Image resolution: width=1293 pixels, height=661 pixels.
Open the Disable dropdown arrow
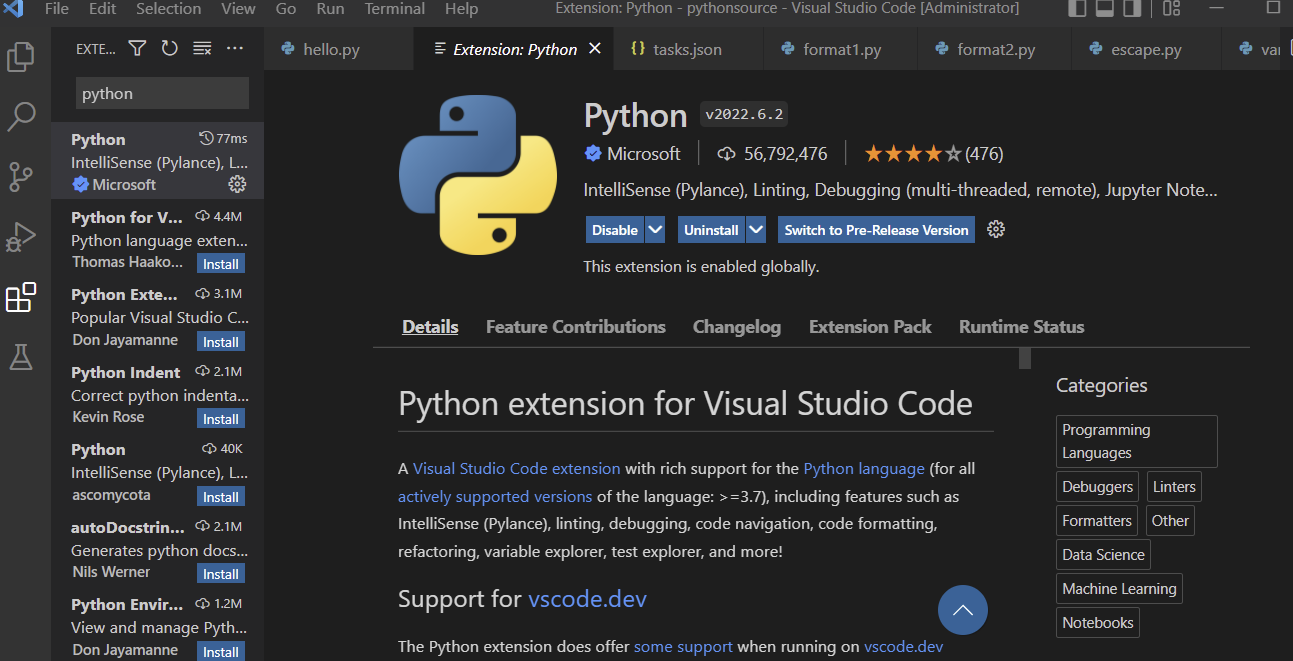point(655,229)
